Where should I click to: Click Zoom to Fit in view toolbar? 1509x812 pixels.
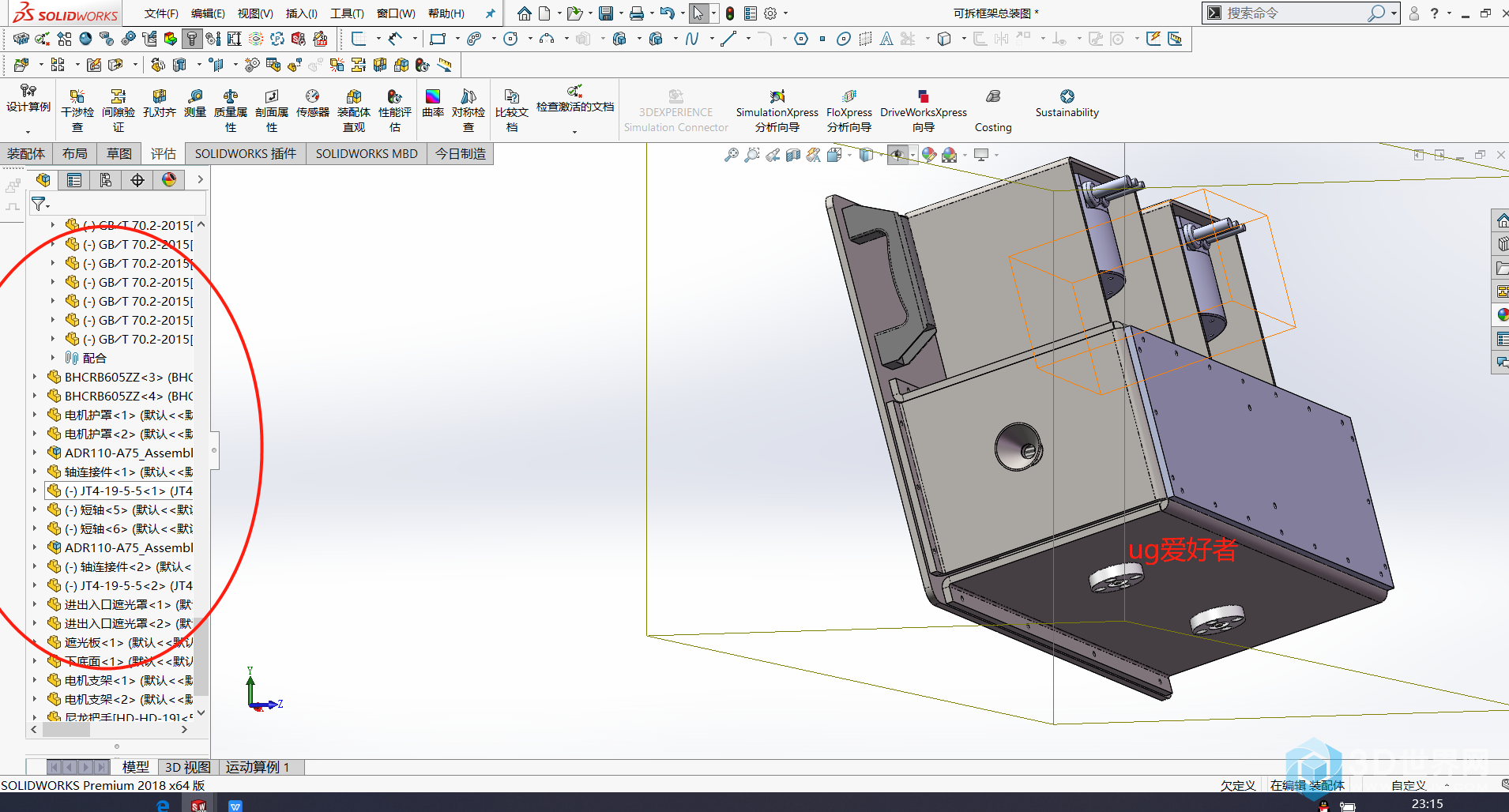pyautogui.click(x=732, y=155)
